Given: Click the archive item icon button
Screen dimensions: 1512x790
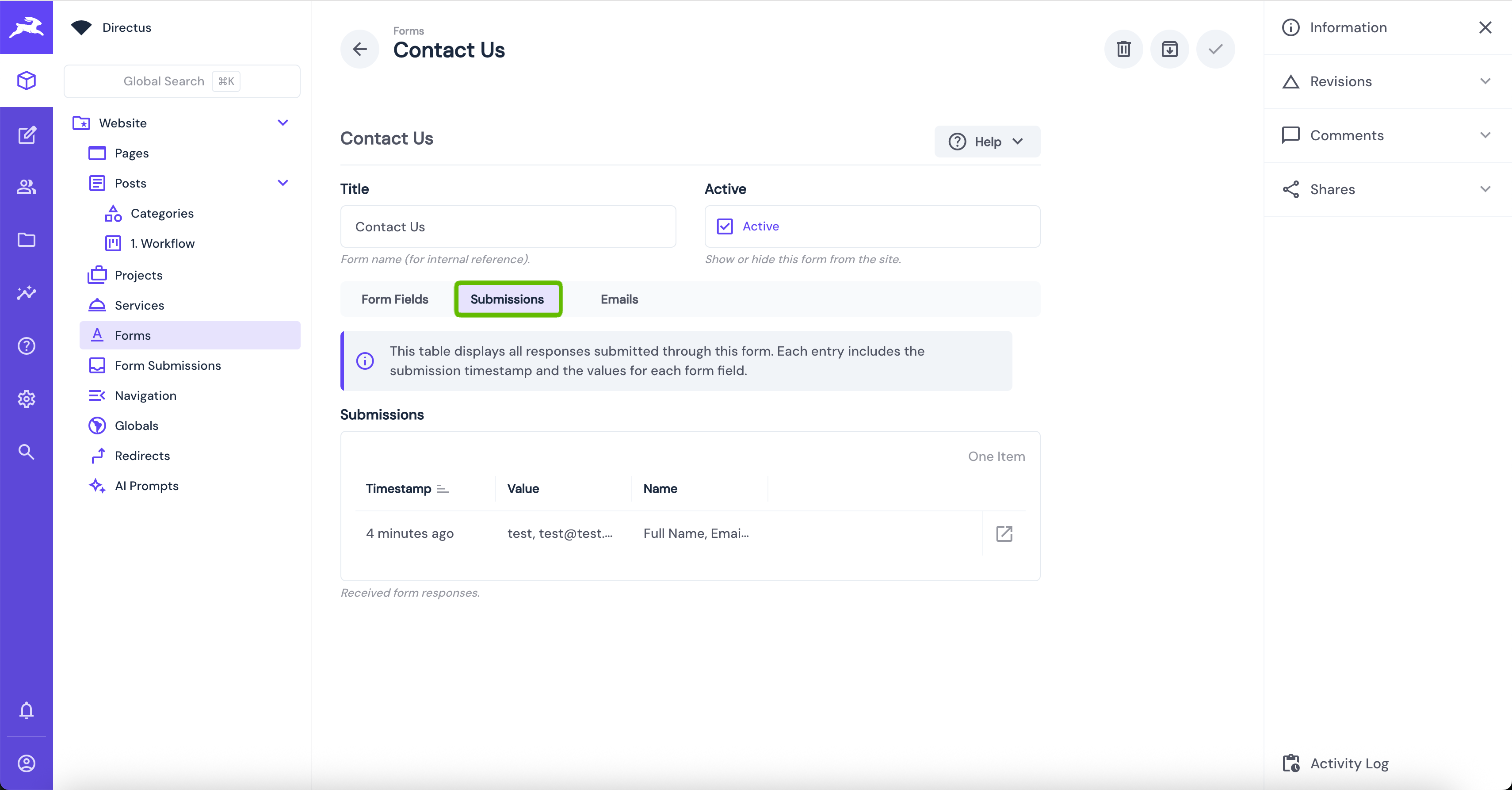Looking at the screenshot, I should coord(1169,49).
